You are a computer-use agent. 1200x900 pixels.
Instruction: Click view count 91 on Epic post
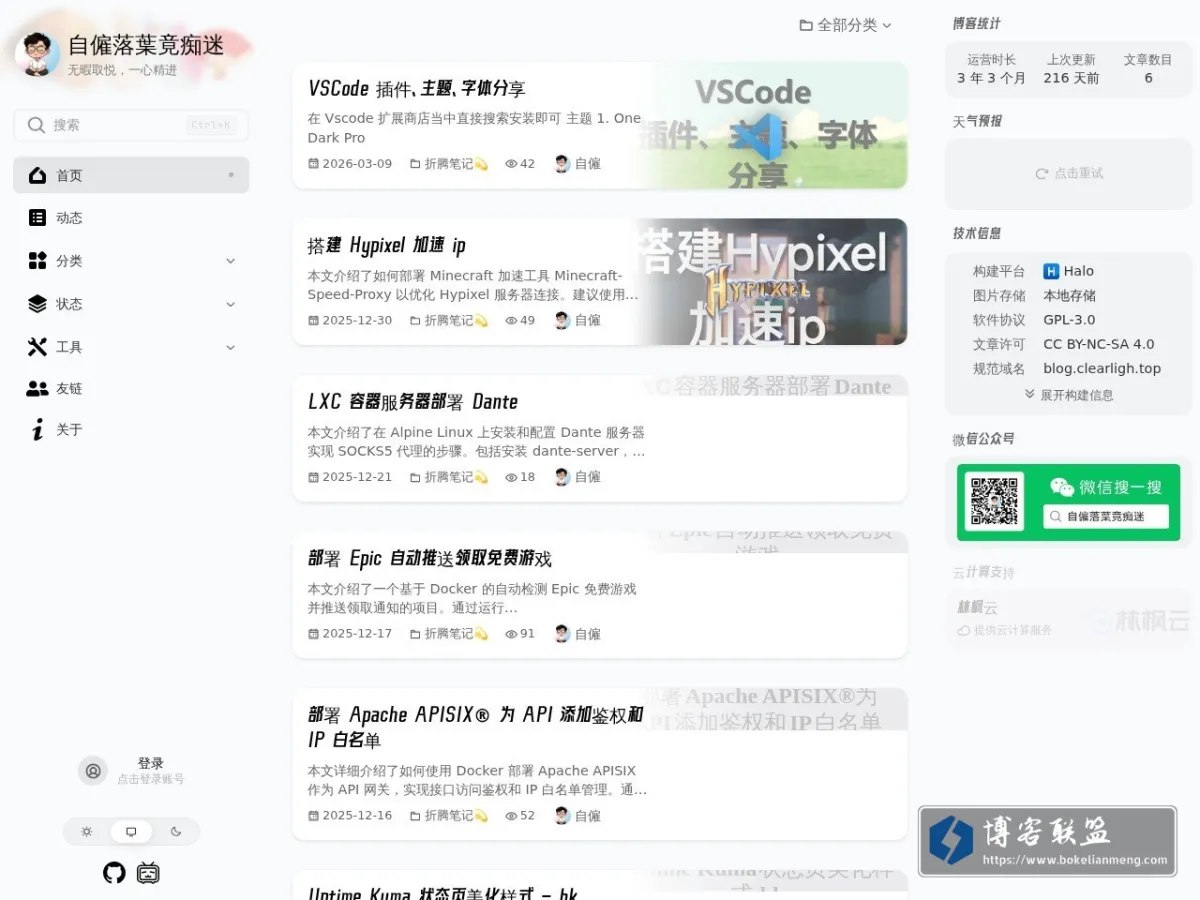pyautogui.click(x=520, y=634)
